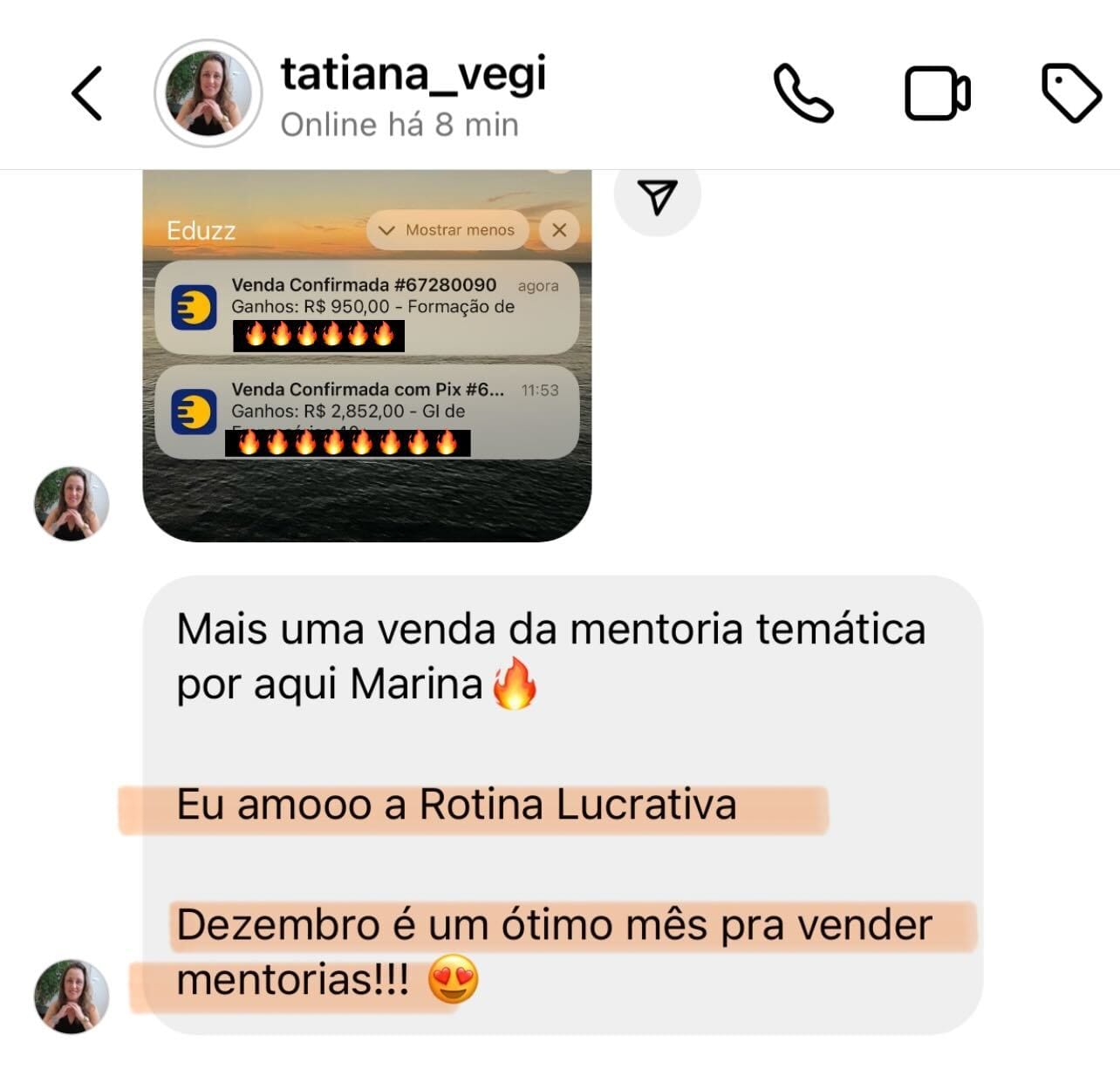Tap sender avatar beside image message

(x=72, y=504)
